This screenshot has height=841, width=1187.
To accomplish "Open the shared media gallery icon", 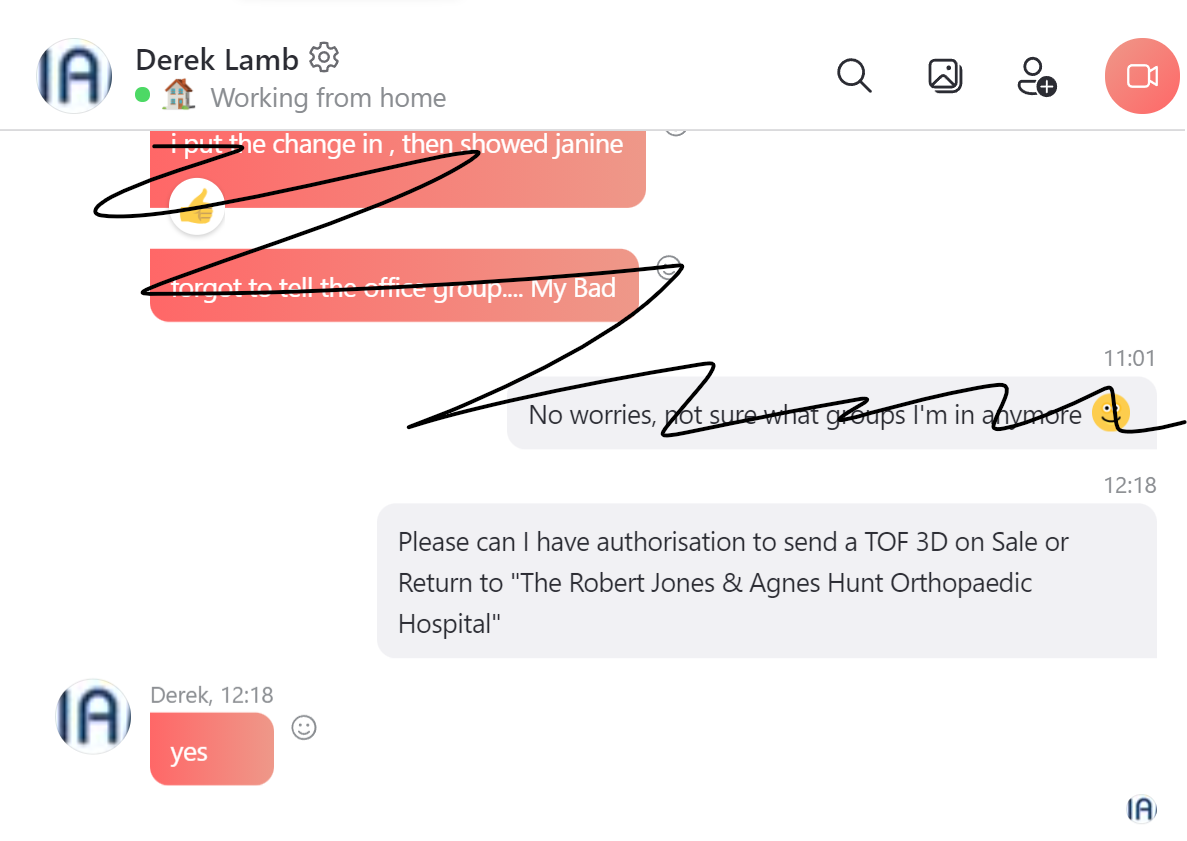I will pos(945,76).
